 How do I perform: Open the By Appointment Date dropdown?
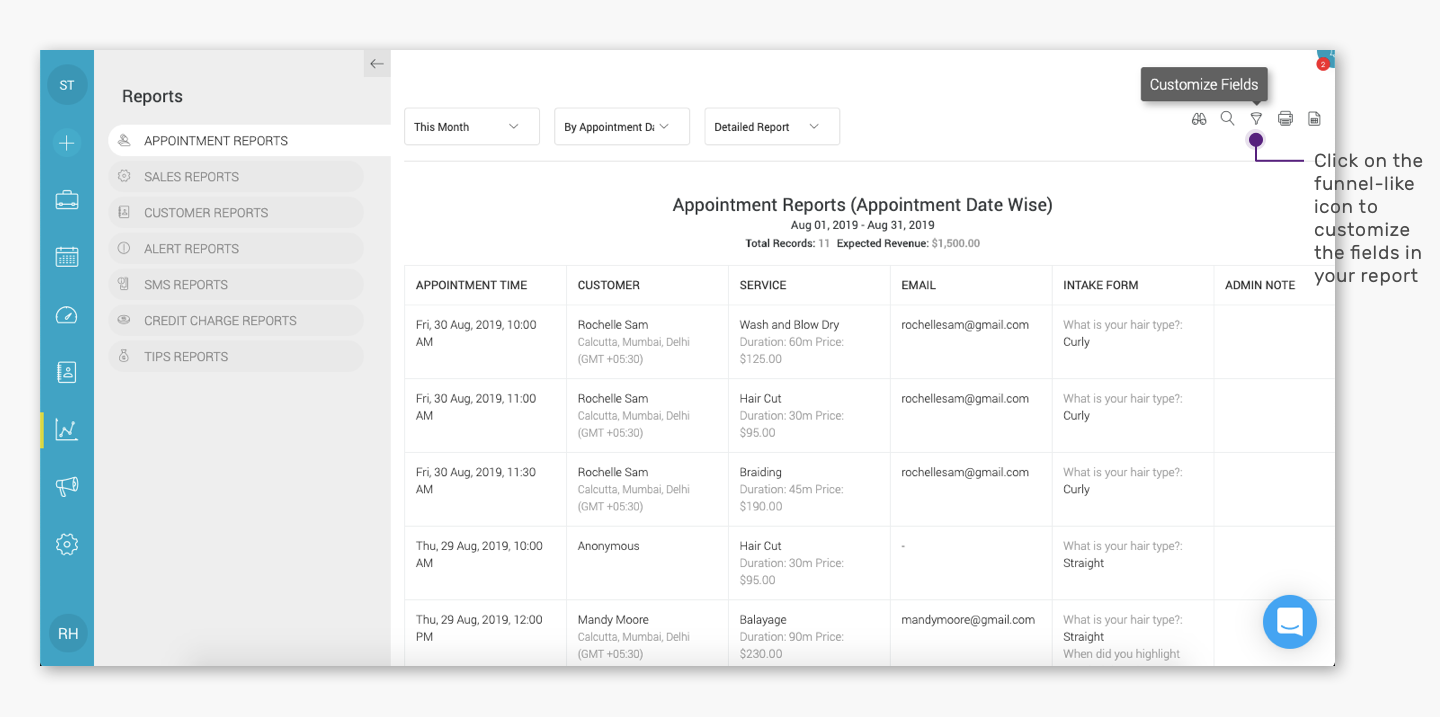[x=622, y=127]
